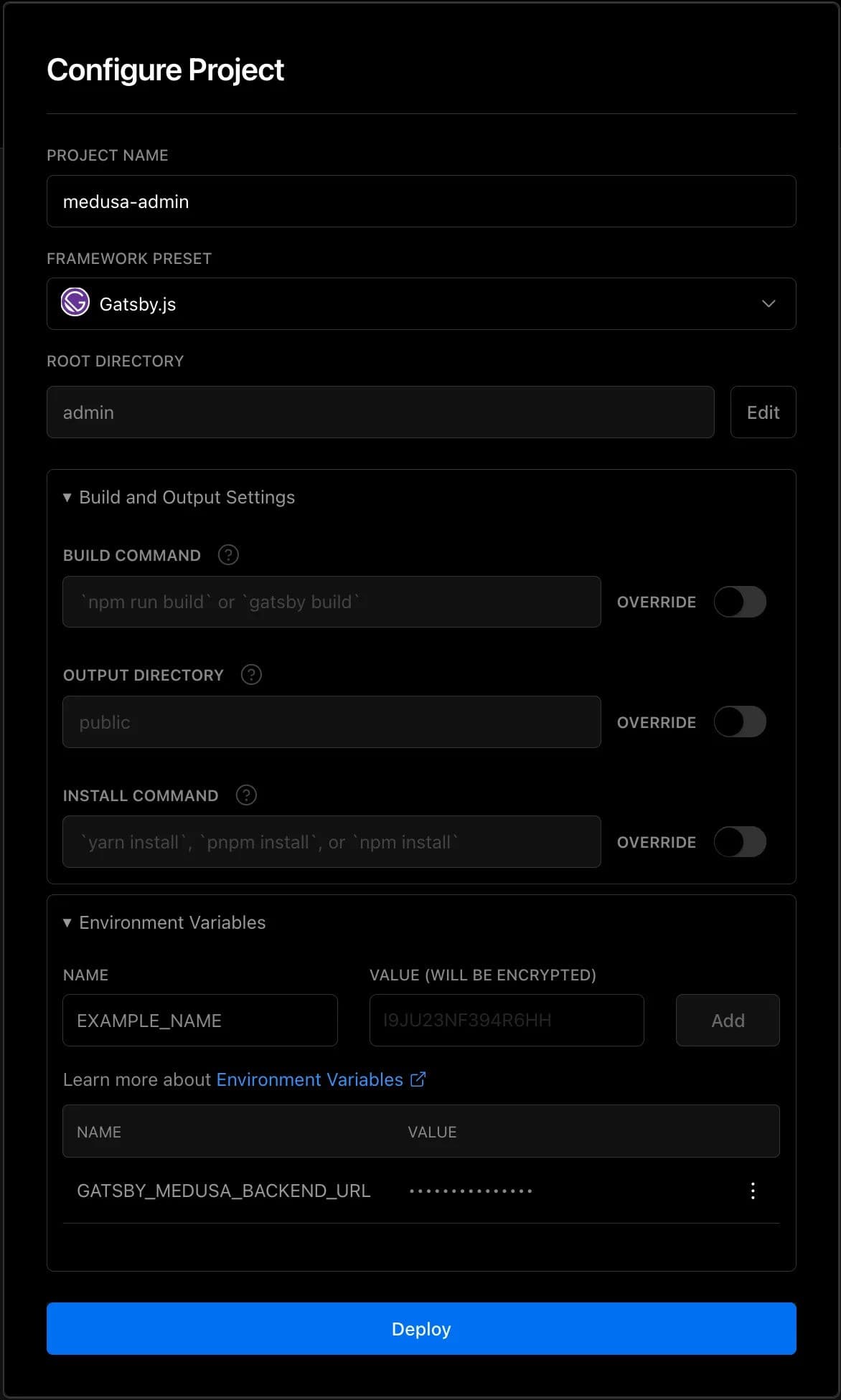The width and height of the screenshot is (841, 1400).
Task: Click Add to add environment variable
Action: point(728,1020)
